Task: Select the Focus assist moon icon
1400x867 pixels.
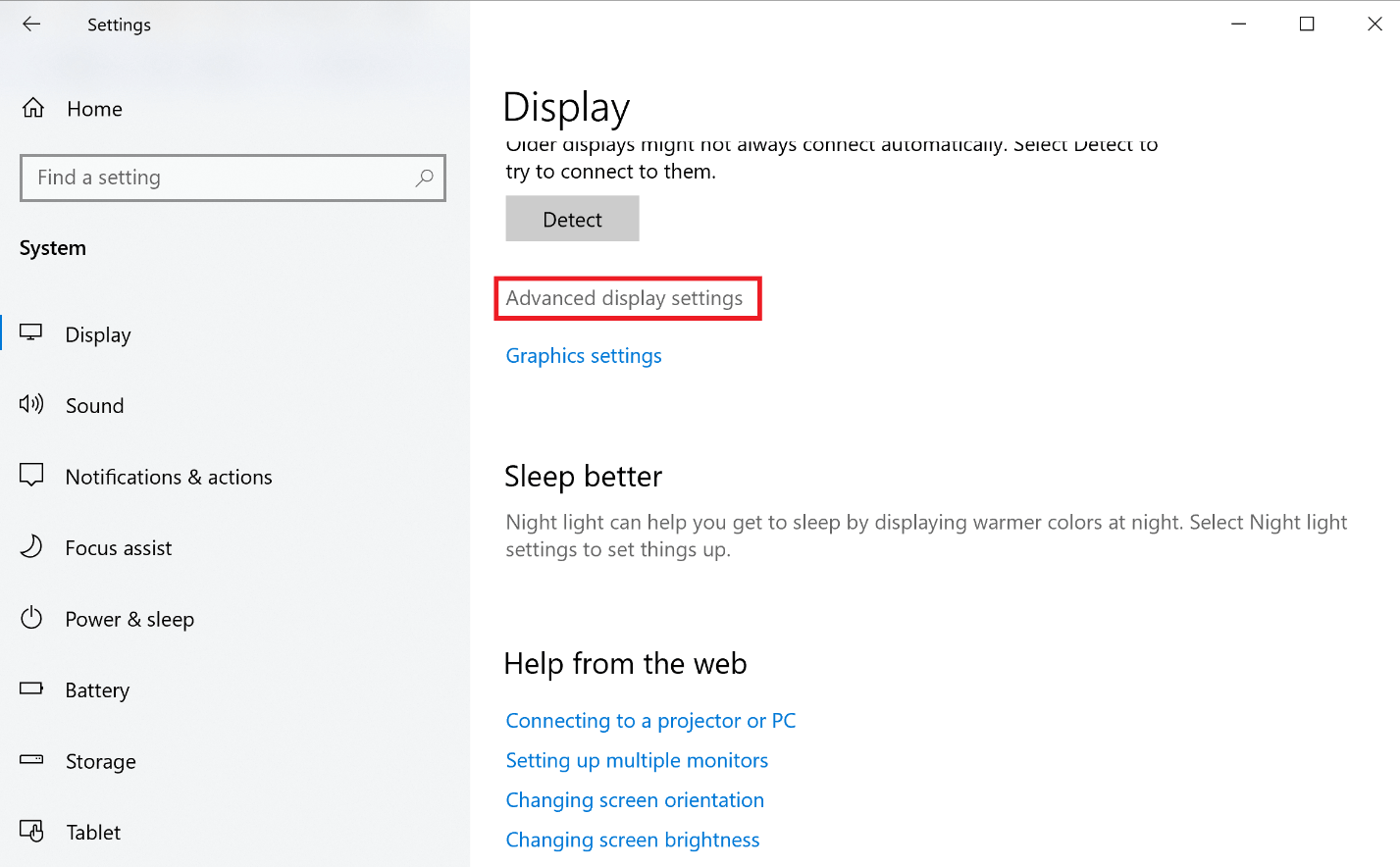Action: click(30, 547)
